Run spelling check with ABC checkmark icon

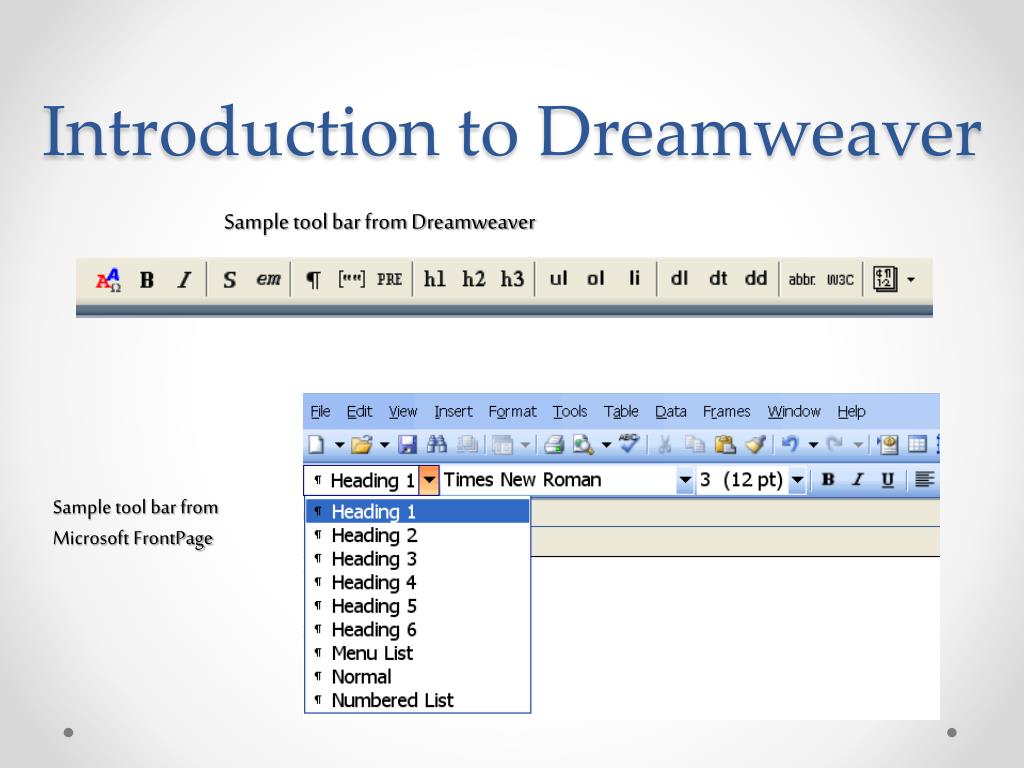click(x=629, y=443)
